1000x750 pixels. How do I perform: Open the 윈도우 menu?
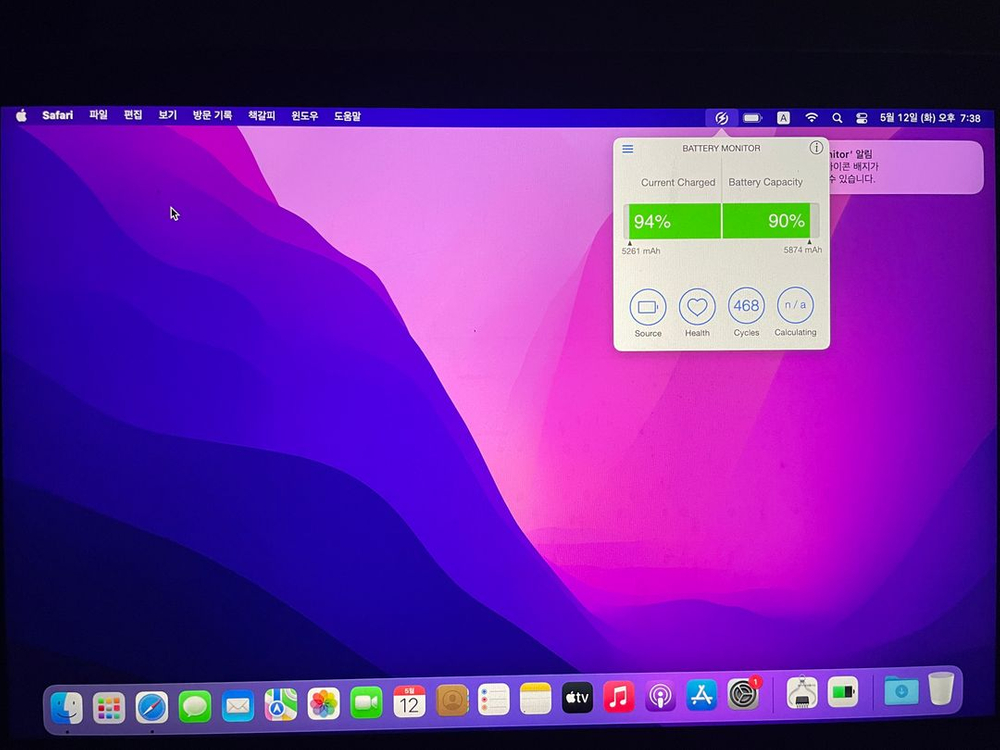304,116
